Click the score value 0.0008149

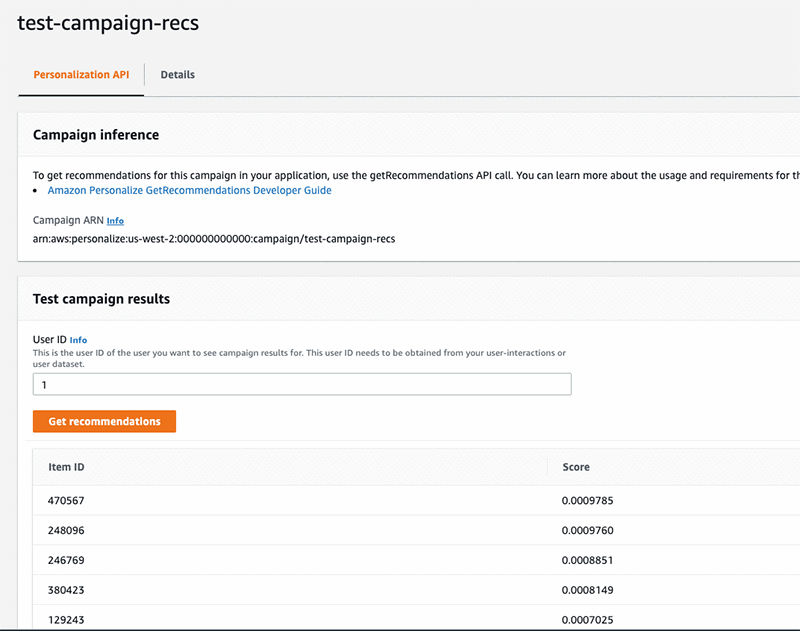588,590
